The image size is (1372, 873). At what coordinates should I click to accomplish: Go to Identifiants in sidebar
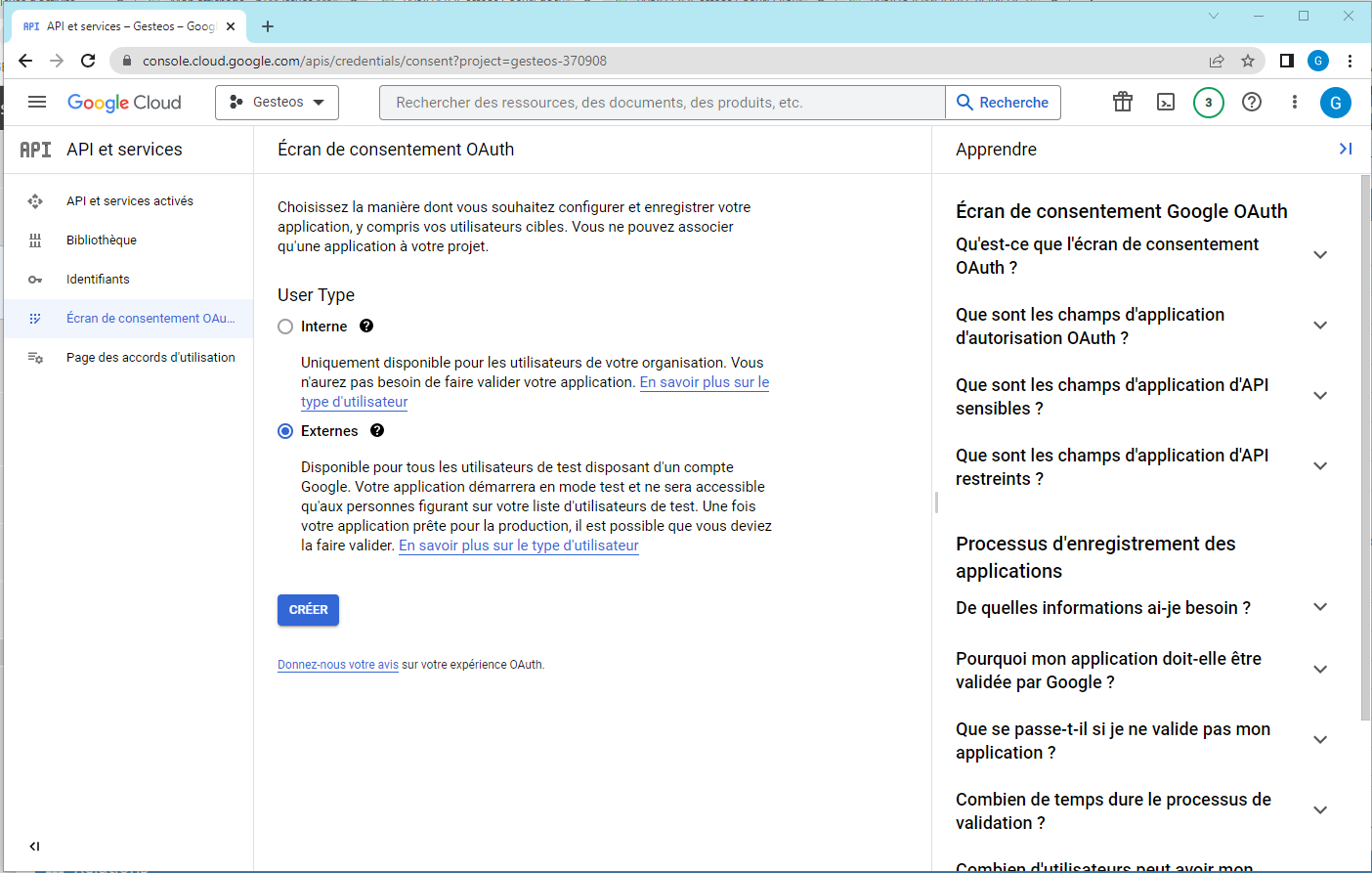point(98,280)
